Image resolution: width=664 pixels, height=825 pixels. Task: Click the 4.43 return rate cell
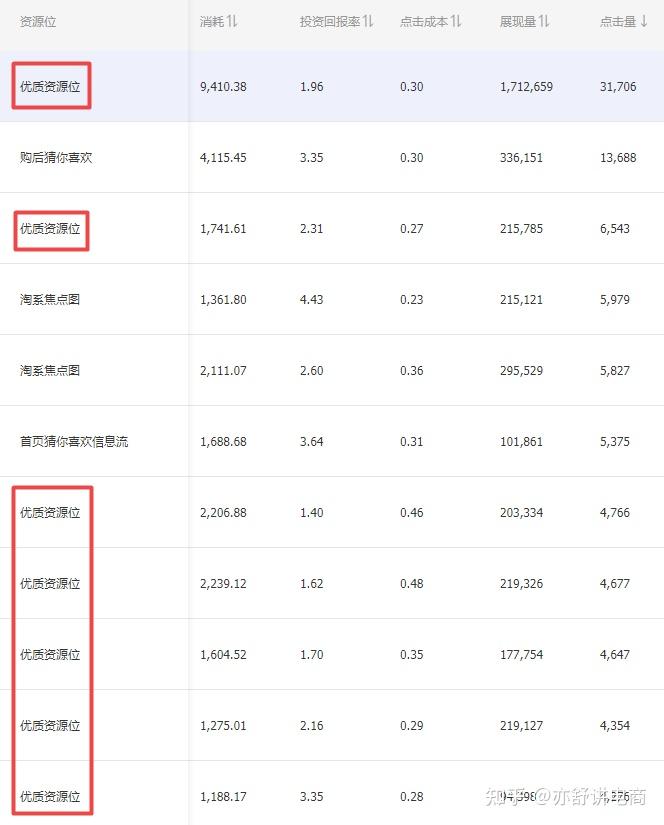311,300
